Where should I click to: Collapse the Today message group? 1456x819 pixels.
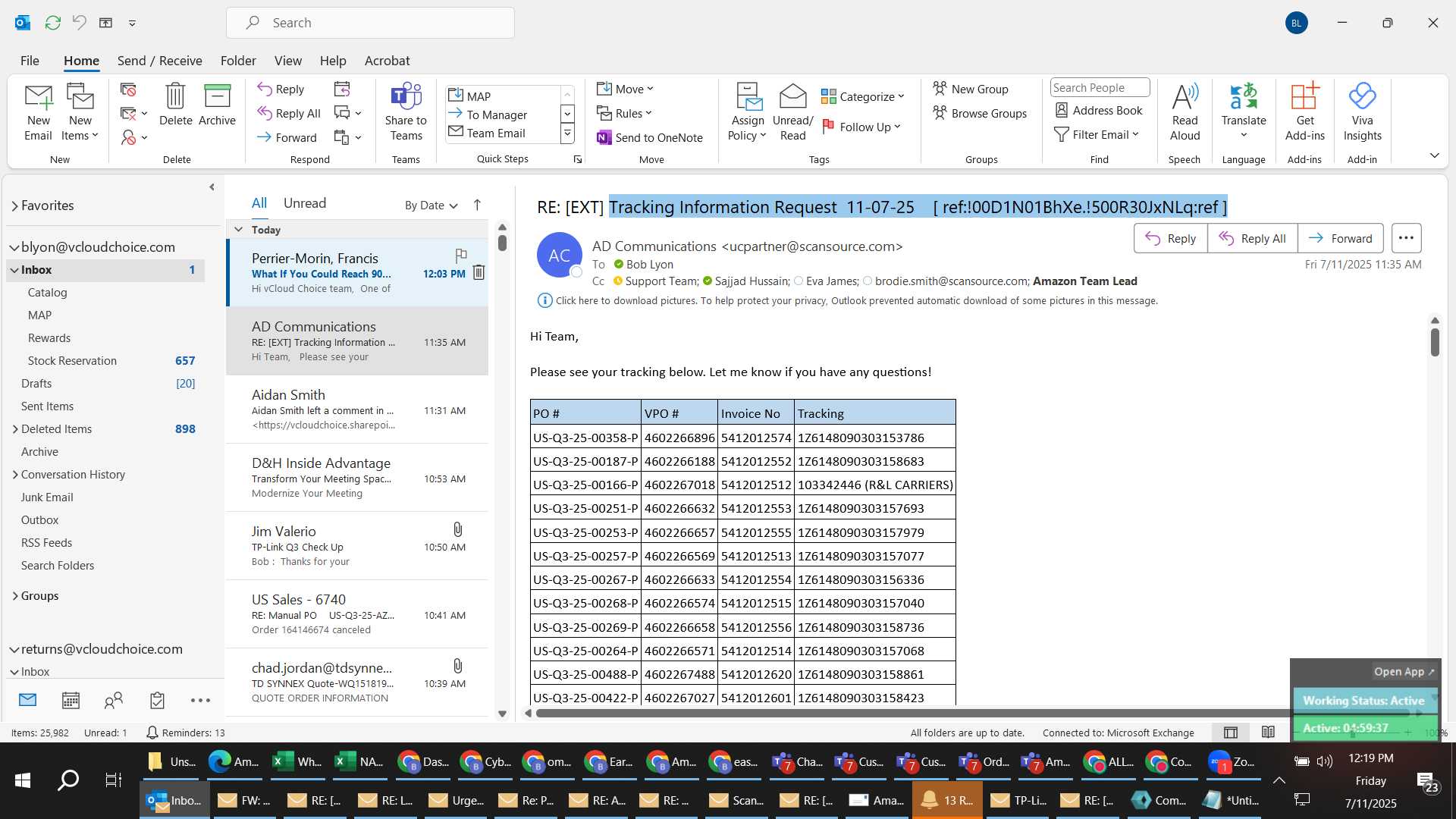coord(238,229)
